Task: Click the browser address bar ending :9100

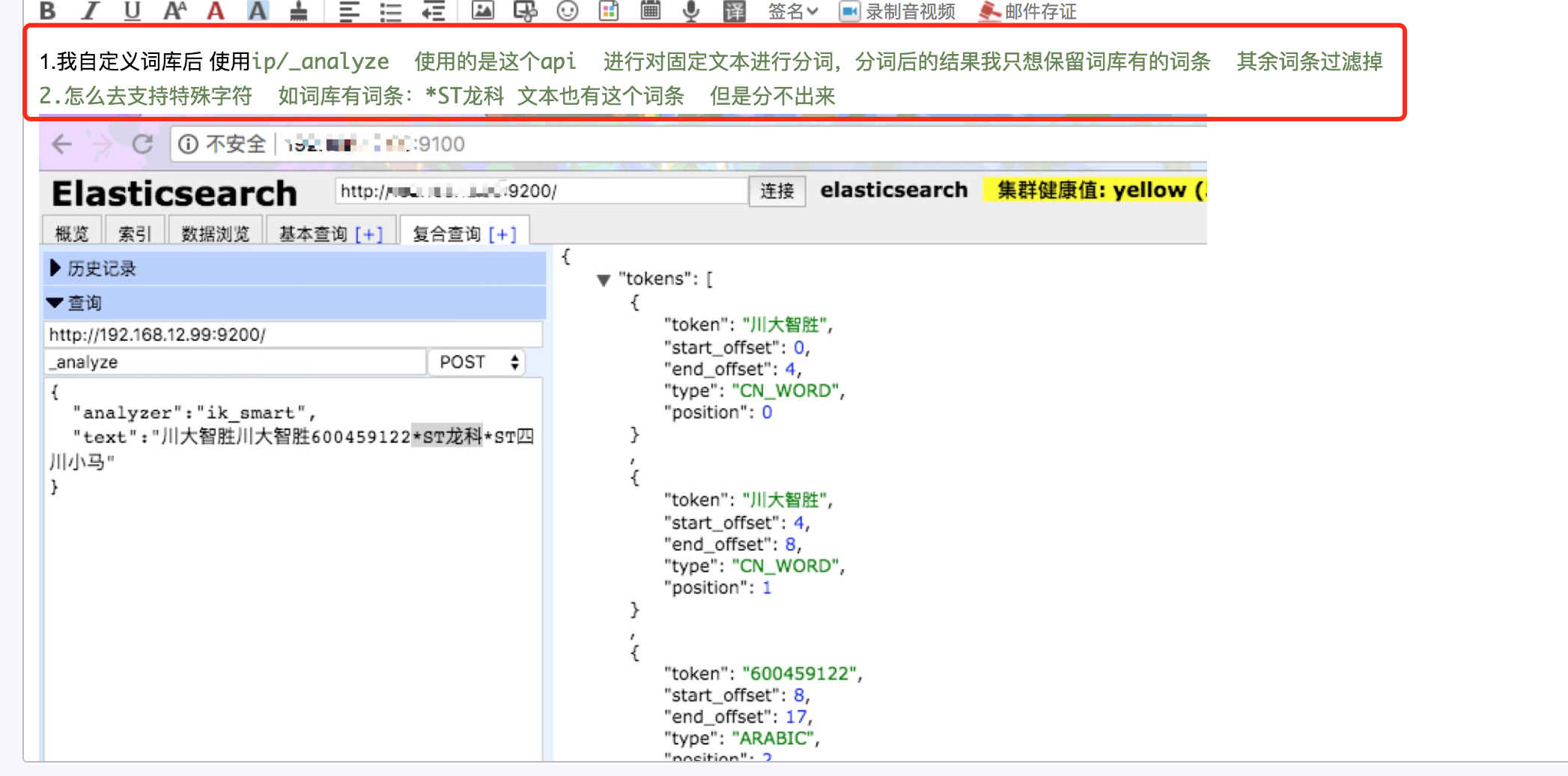Action: pos(688,144)
